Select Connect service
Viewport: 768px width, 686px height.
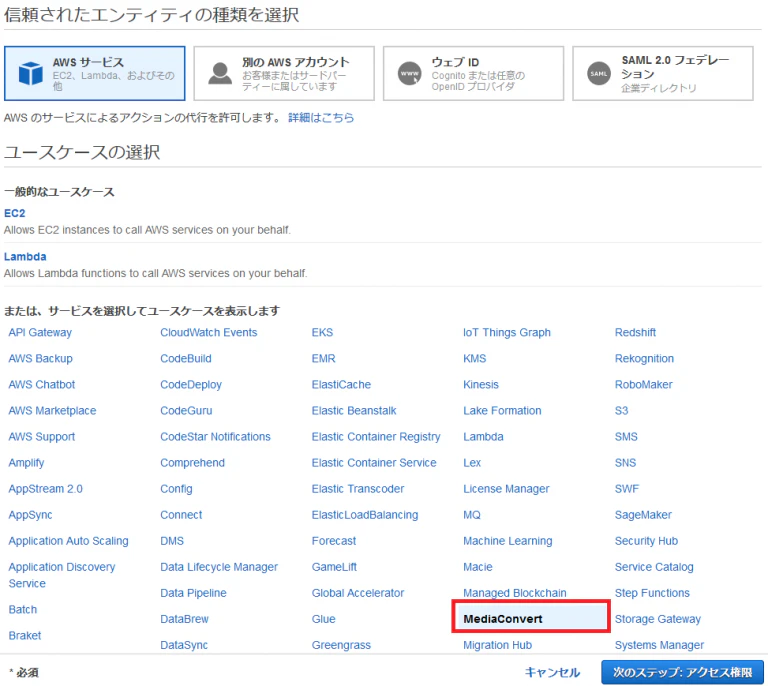pos(181,515)
